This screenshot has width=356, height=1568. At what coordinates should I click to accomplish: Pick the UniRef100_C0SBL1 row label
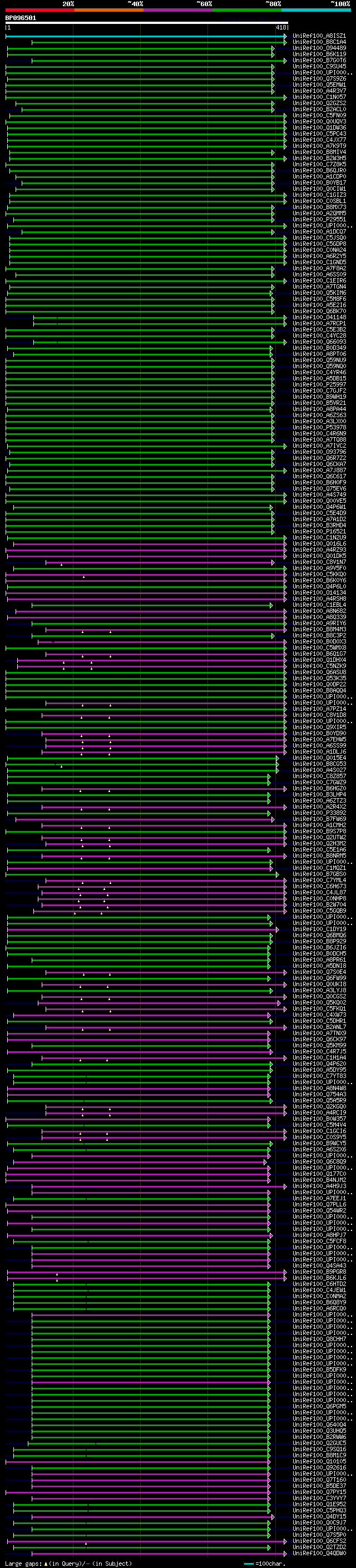coord(319,201)
